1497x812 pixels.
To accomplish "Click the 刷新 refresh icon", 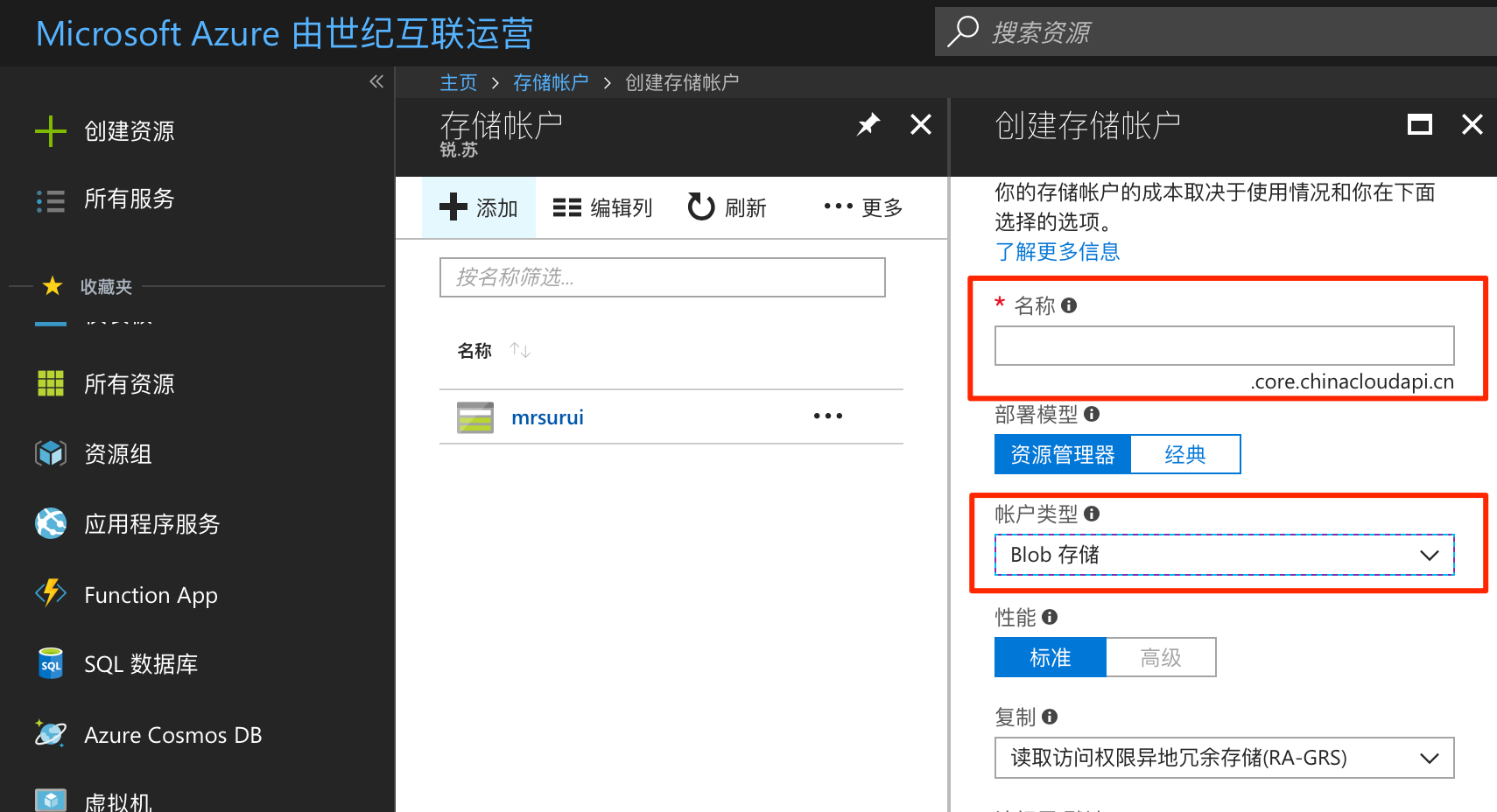I will (700, 206).
